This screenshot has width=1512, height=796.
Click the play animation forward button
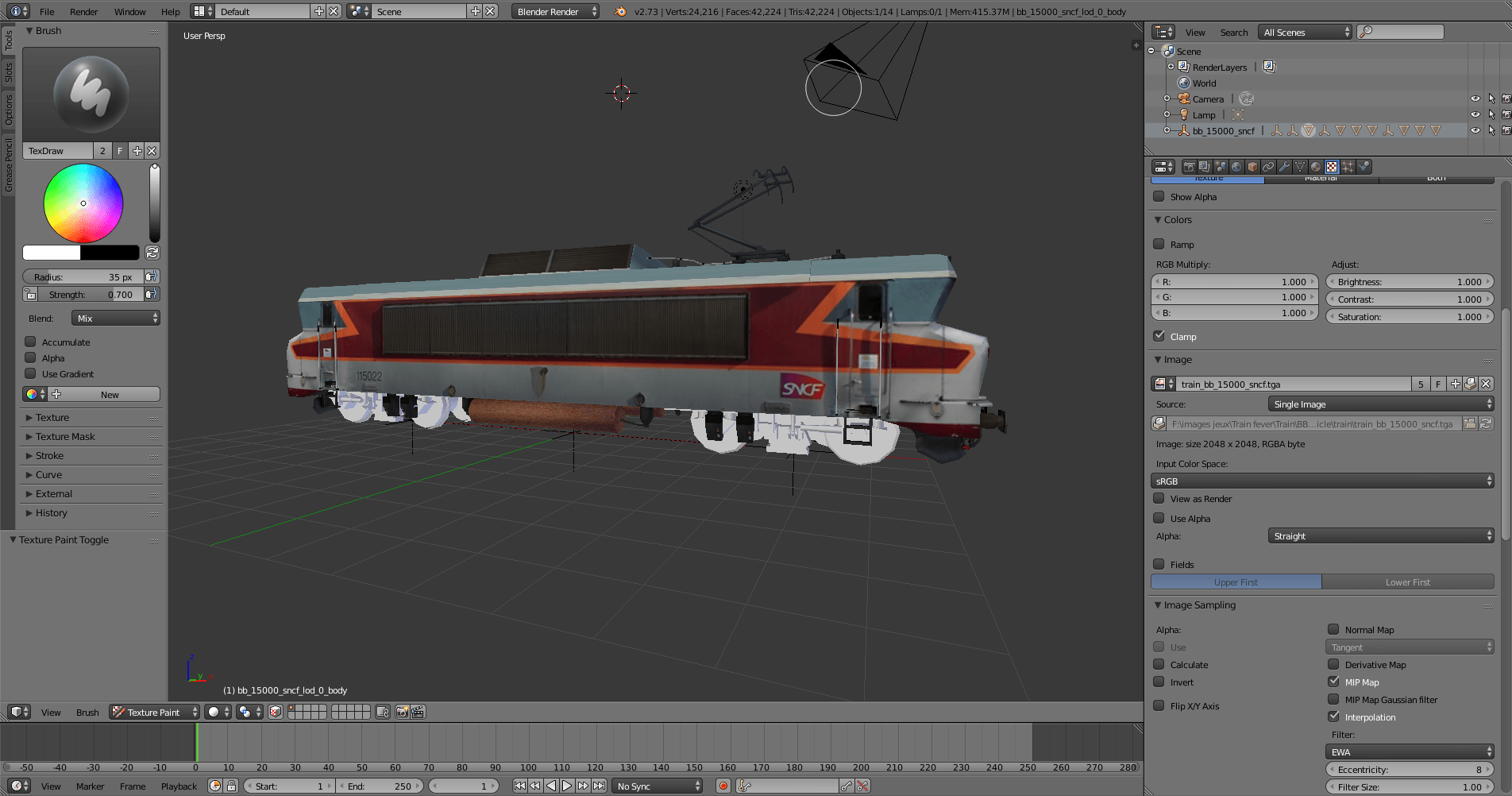pyautogui.click(x=567, y=786)
